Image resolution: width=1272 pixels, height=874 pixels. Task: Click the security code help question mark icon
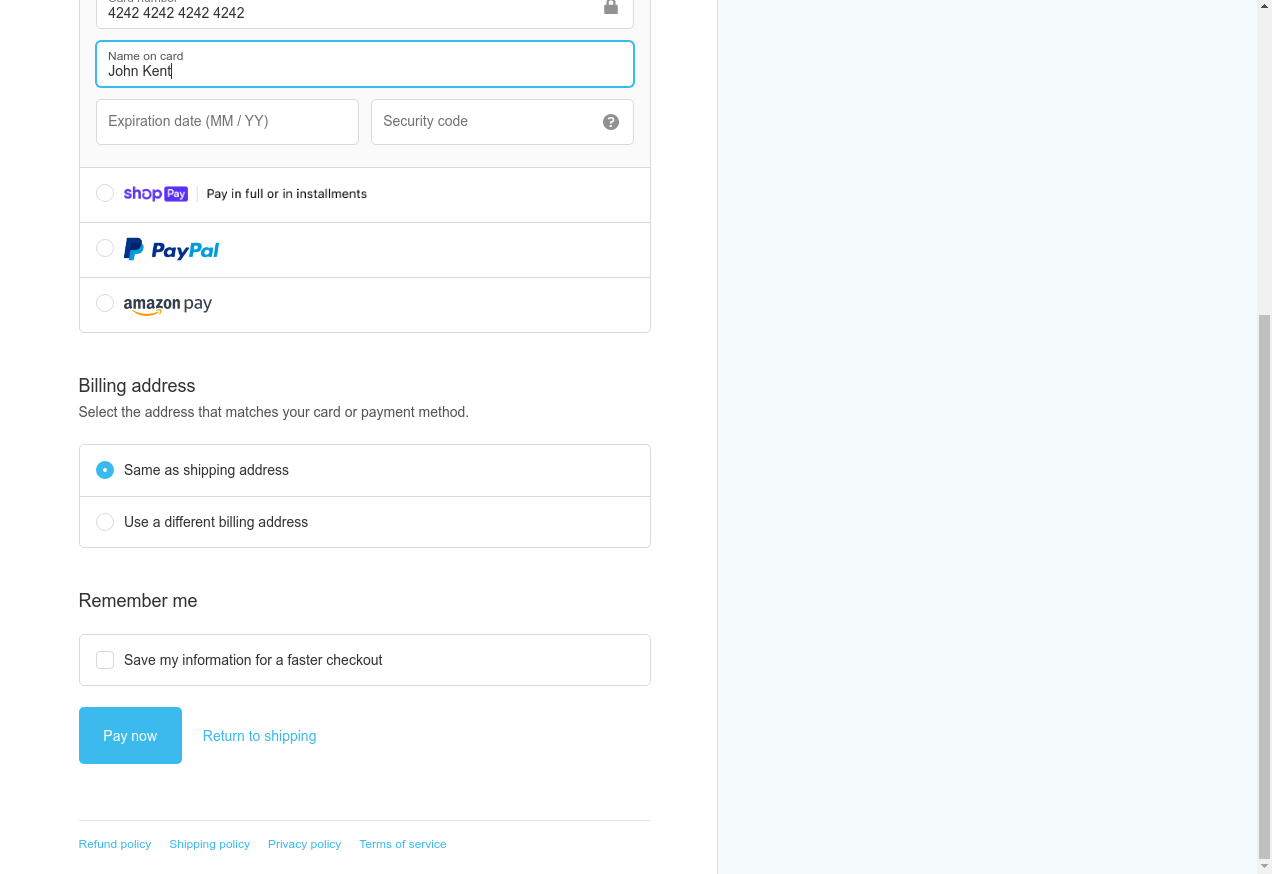click(611, 122)
